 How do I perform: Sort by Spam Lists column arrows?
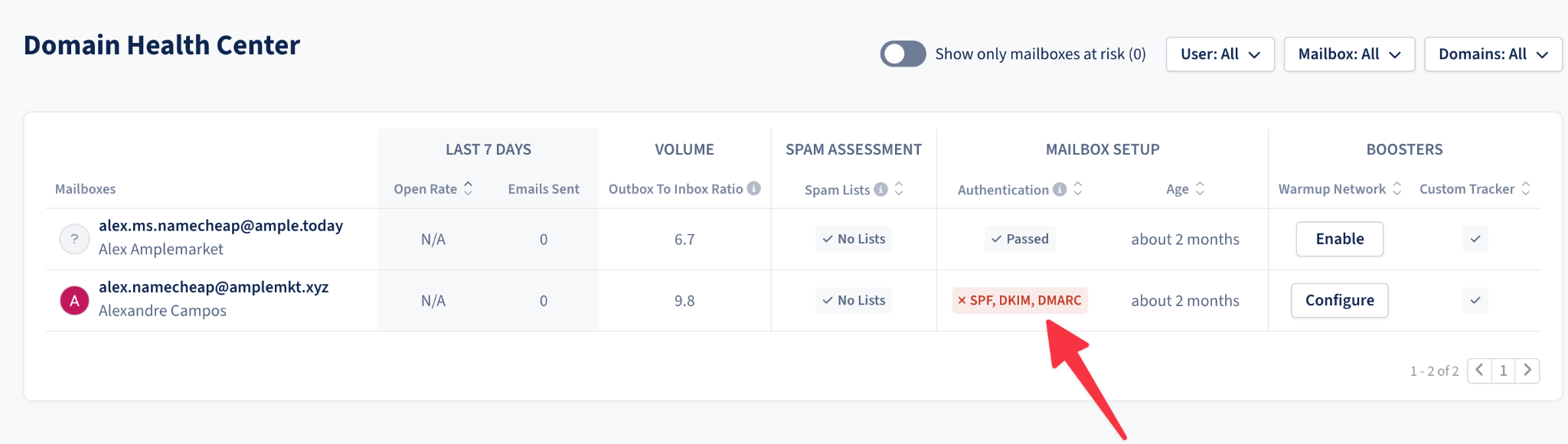point(899,188)
